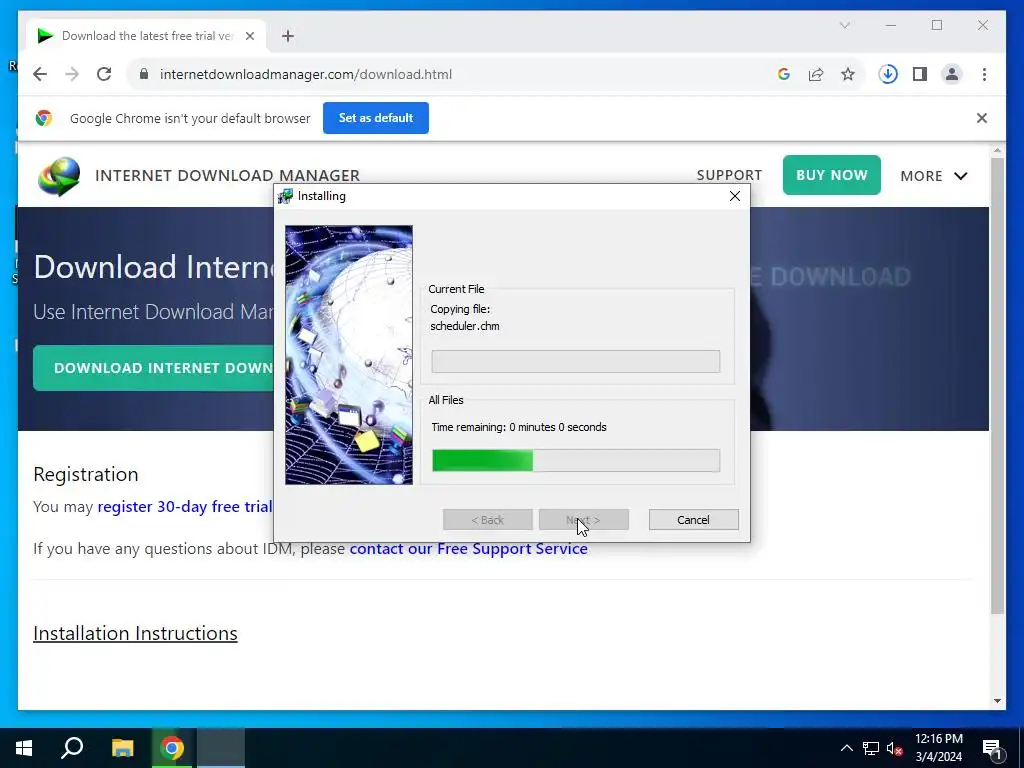1024x768 pixels.
Task: Click the disabled Next button
Action: pyautogui.click(x=584, y=520)
